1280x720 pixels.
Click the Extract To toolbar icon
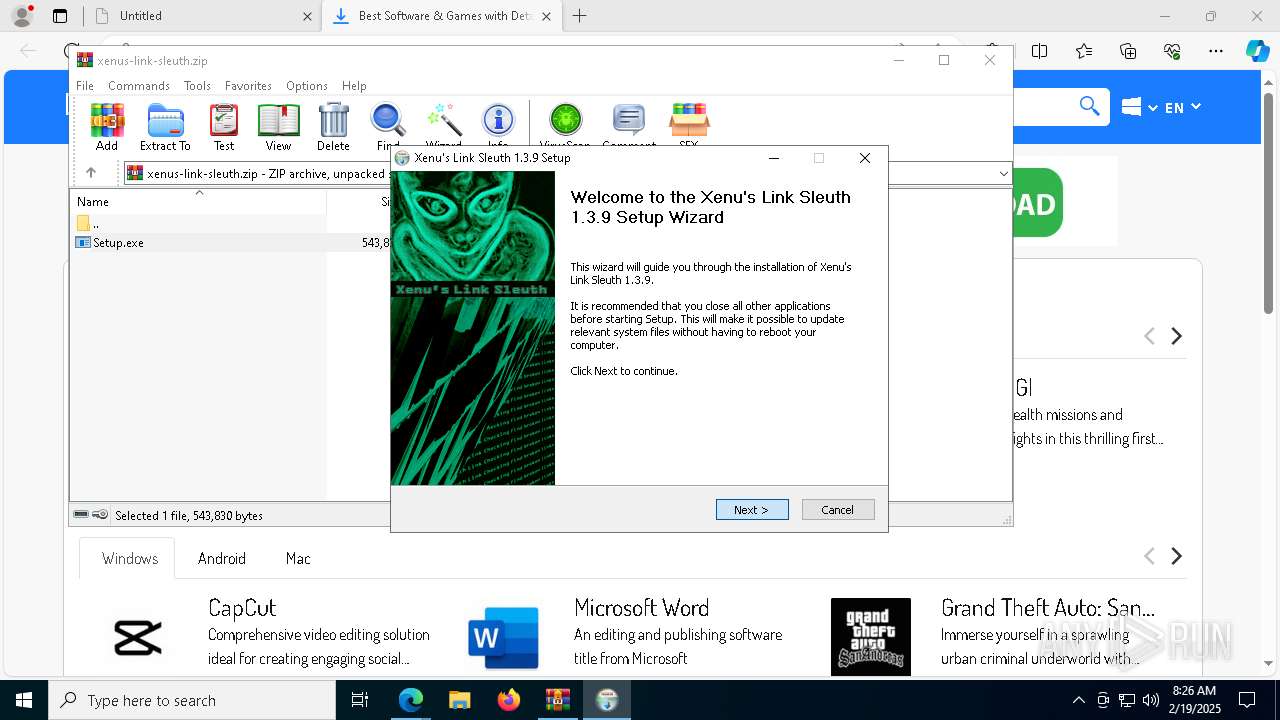[x=165, y=127]
